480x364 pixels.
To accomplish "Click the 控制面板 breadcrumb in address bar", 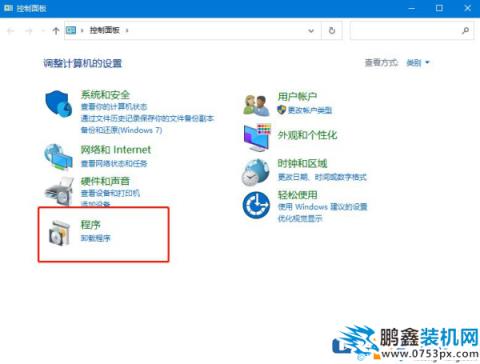I will click(x=105, y=30).
